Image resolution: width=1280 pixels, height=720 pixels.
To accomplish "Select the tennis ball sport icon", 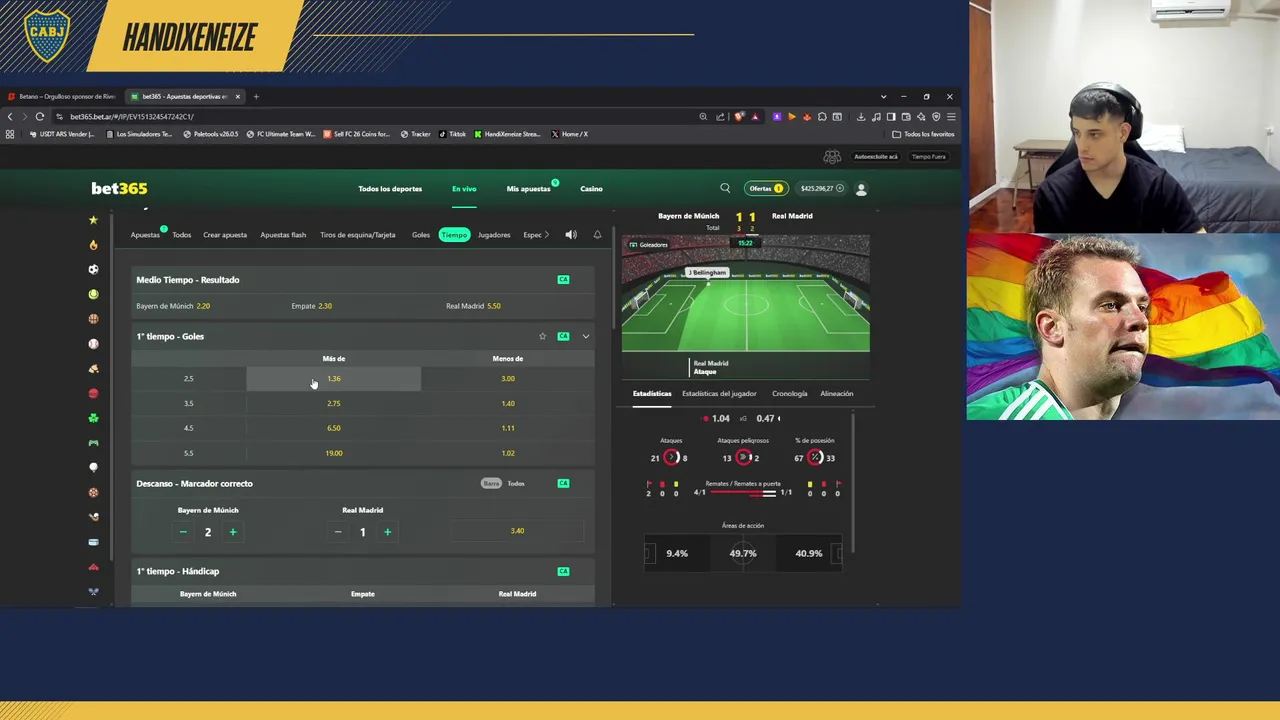I will tap(93, 294).
